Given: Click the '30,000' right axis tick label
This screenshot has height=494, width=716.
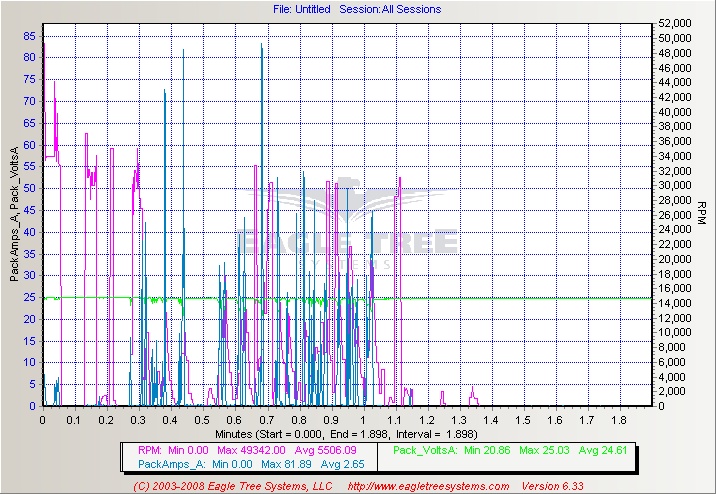Looking at the screenshot, I should coord(675,185).
